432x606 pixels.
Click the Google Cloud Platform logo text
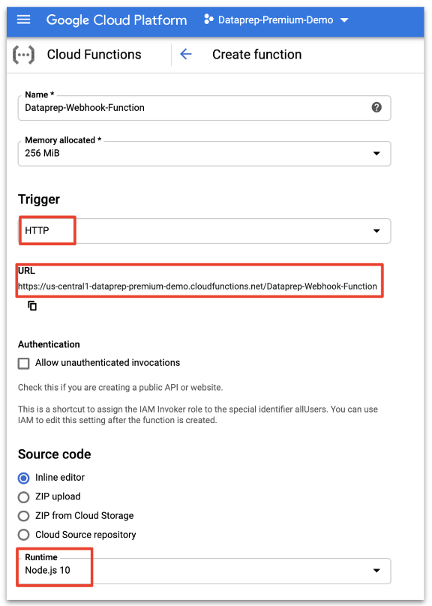pyautogui.click(x=116, y=20)
